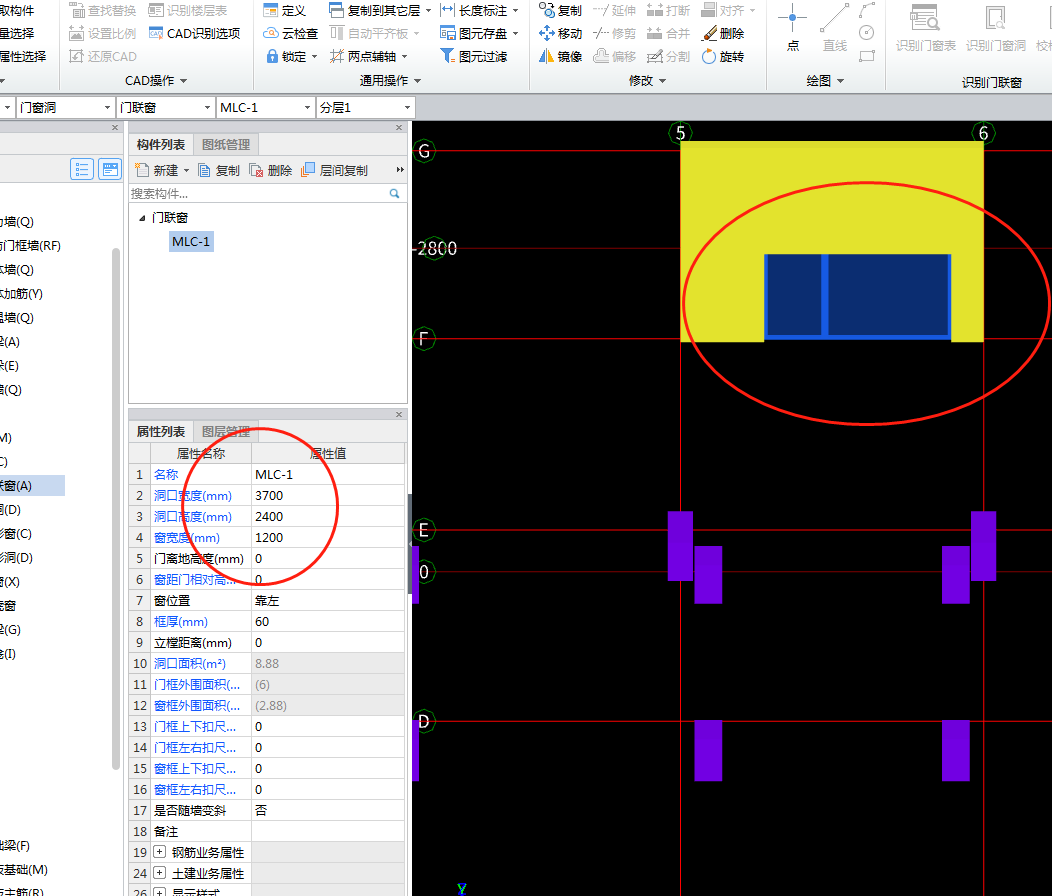The width and height of the screenshot is (1052, 896).
Task: Click the 定义 (Define) tool icon
Action: pyautogui.click(x=270, y=11)
